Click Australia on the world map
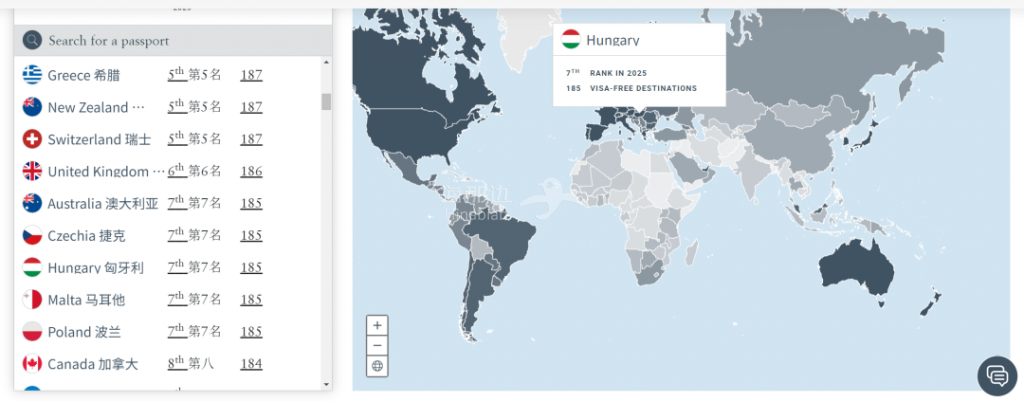This screenshot has width=1024, height=402. 855,266
